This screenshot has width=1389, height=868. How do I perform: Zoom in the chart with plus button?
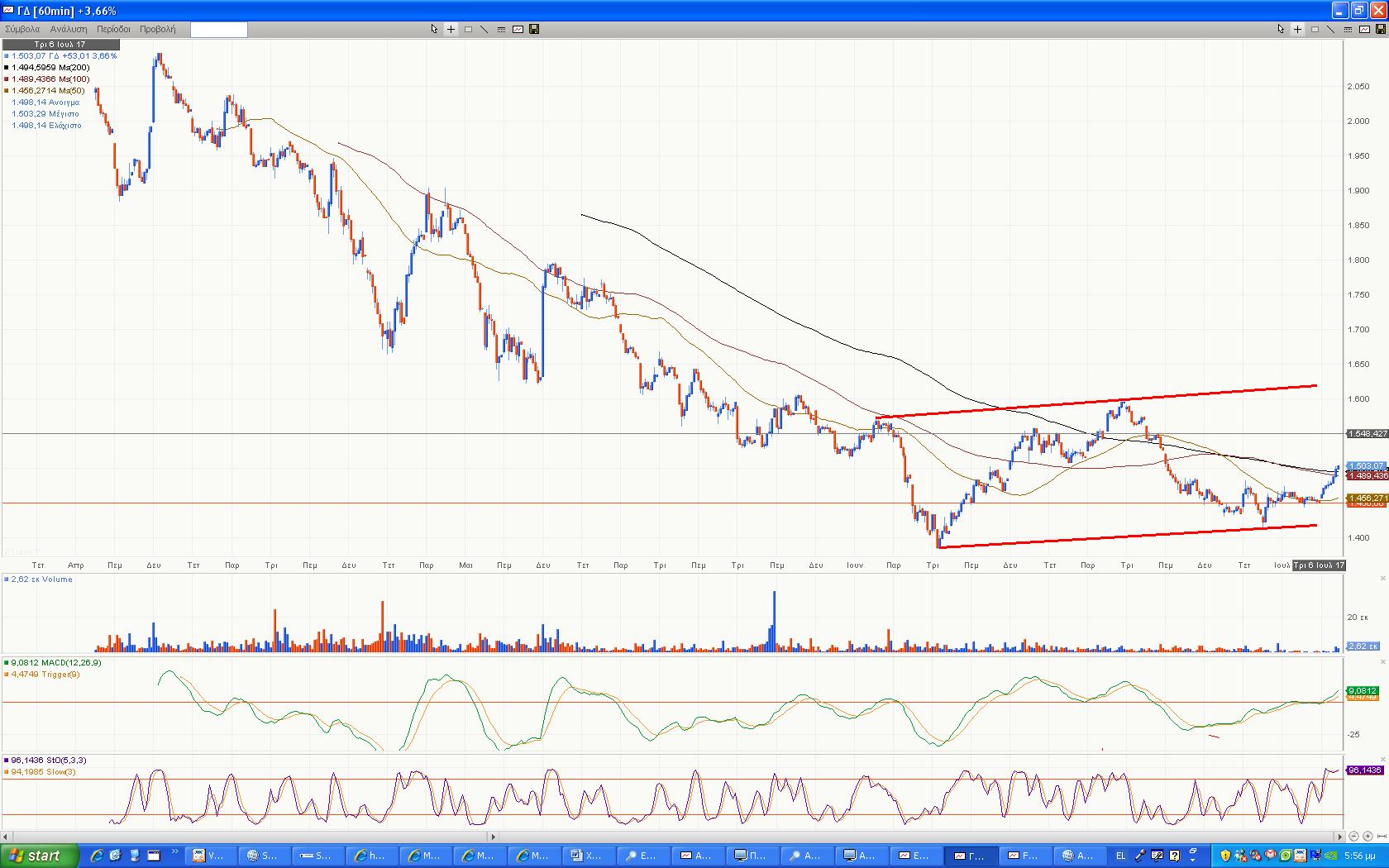pos(1367,836)
